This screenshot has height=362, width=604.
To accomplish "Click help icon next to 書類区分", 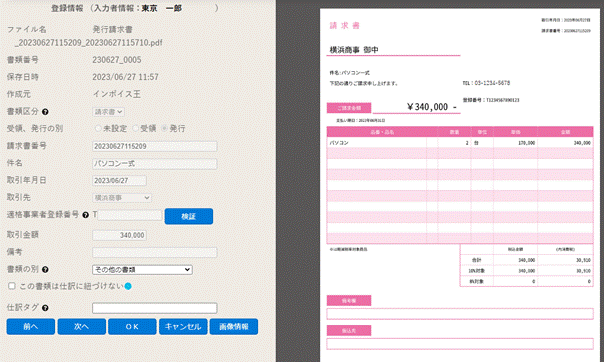I will (x=45, y=112).
